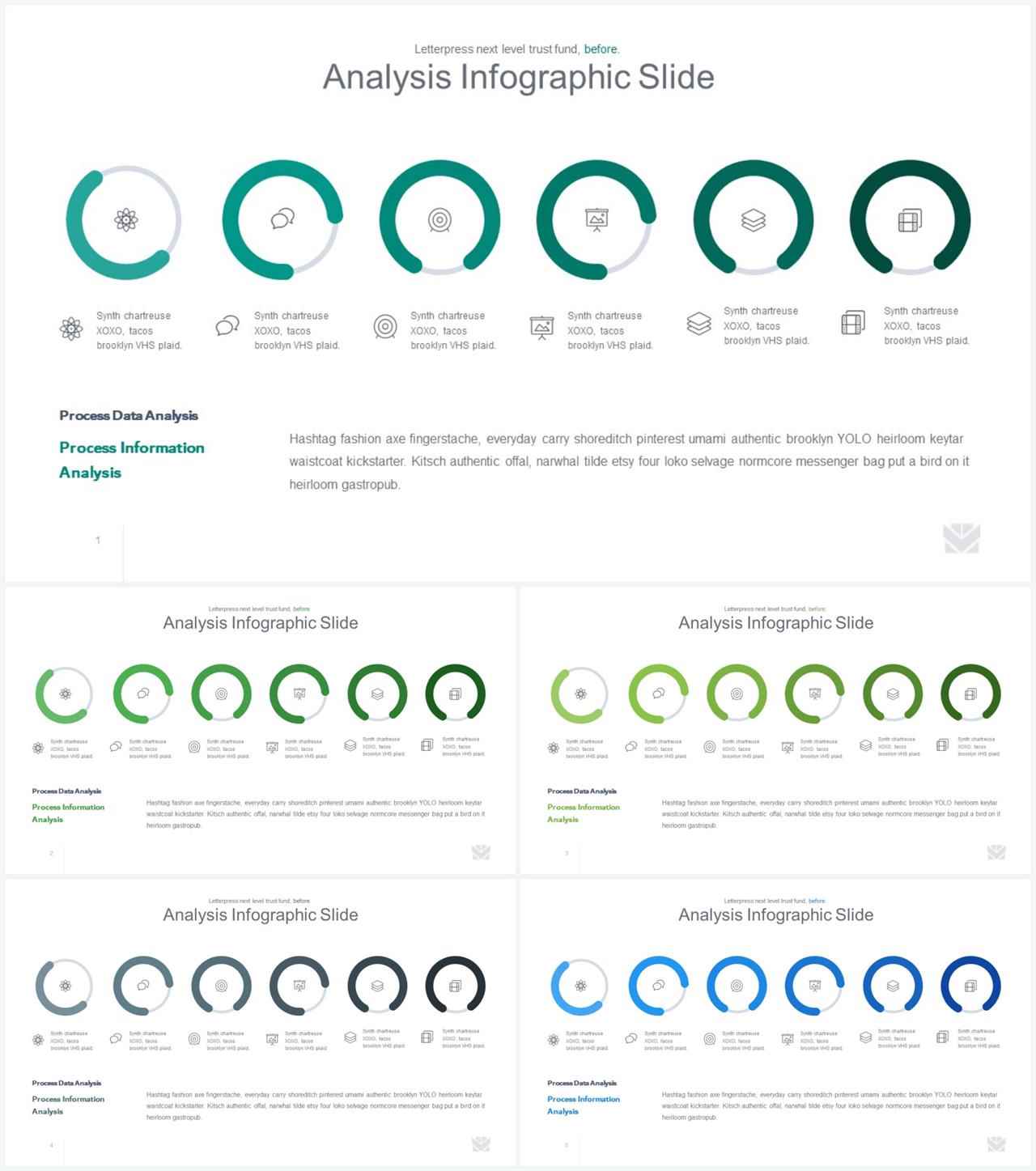Click the atom icon inside the first teal ring
Viewport: 1036px width, 1171px height.
(x=125, y=219)
